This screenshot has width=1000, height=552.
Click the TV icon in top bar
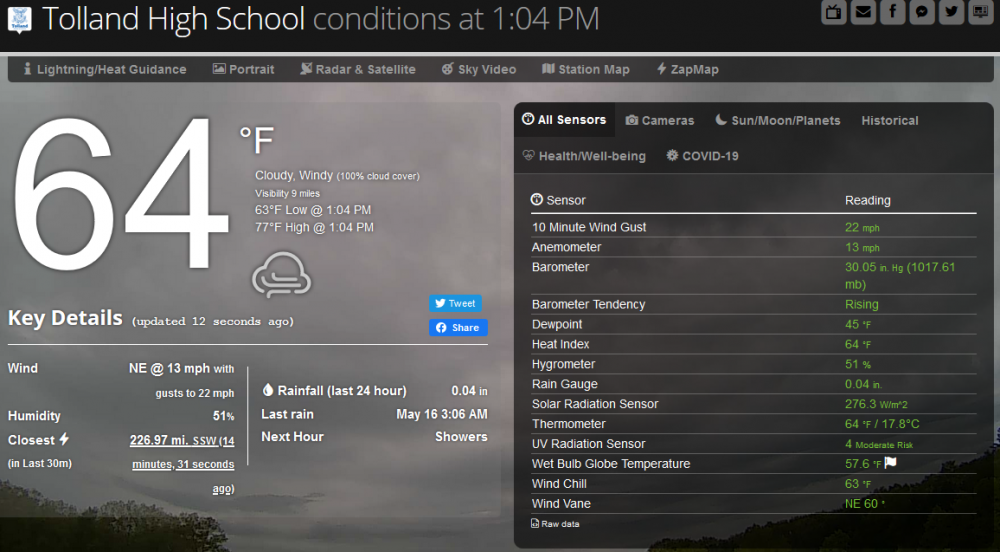tap(834, 11)
